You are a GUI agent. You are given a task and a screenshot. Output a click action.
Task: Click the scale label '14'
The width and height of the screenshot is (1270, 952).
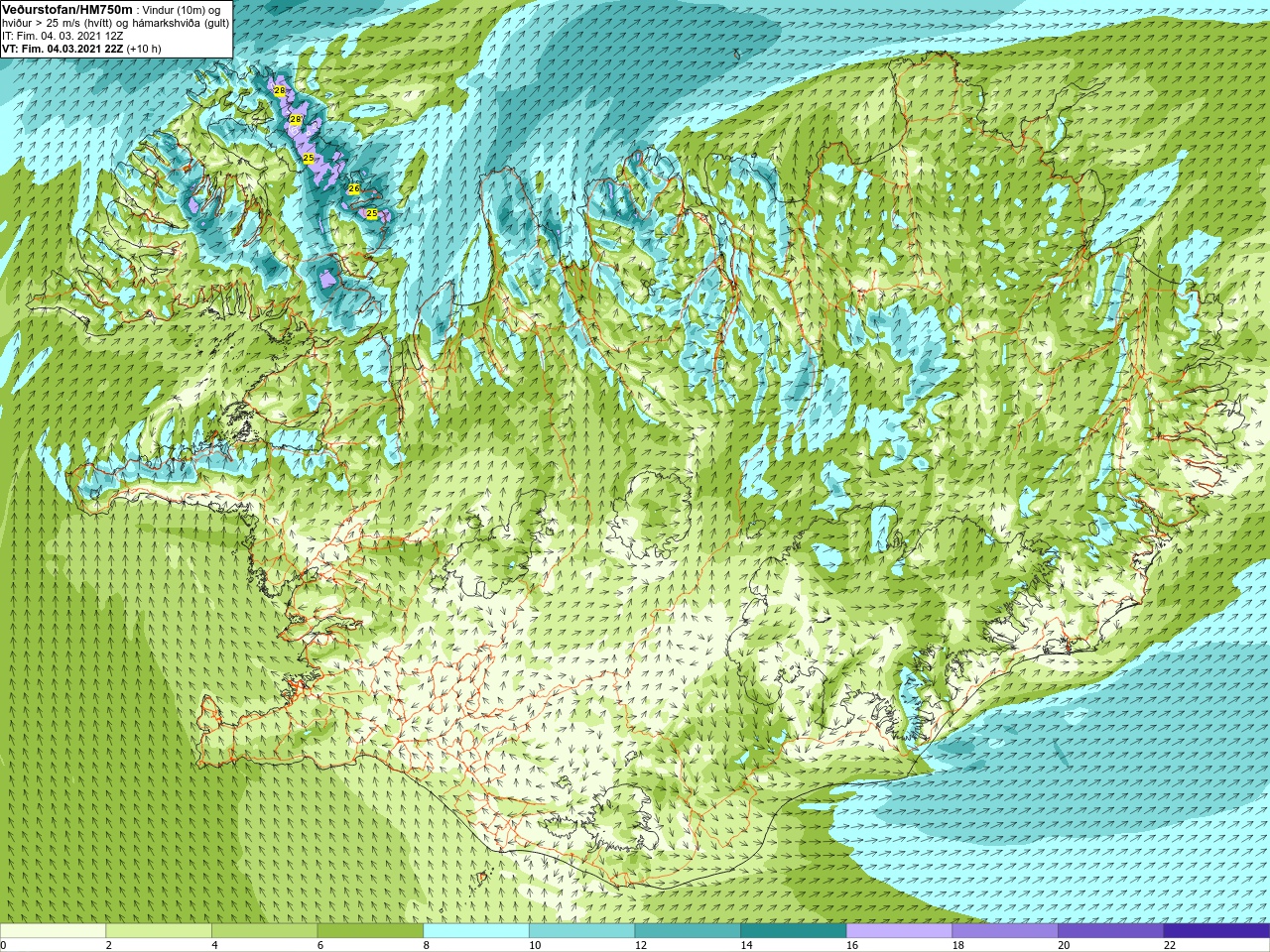(746, 945)
